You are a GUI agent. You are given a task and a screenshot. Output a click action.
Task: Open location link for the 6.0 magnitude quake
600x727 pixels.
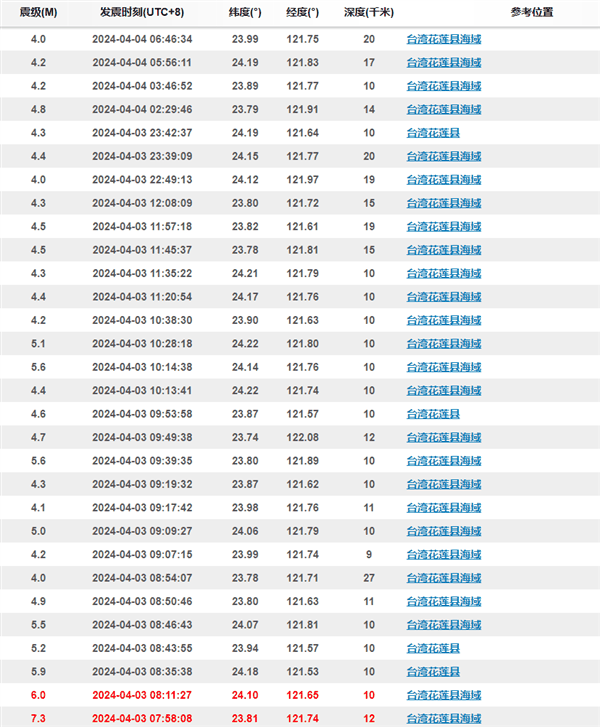[x=444, y=694]
